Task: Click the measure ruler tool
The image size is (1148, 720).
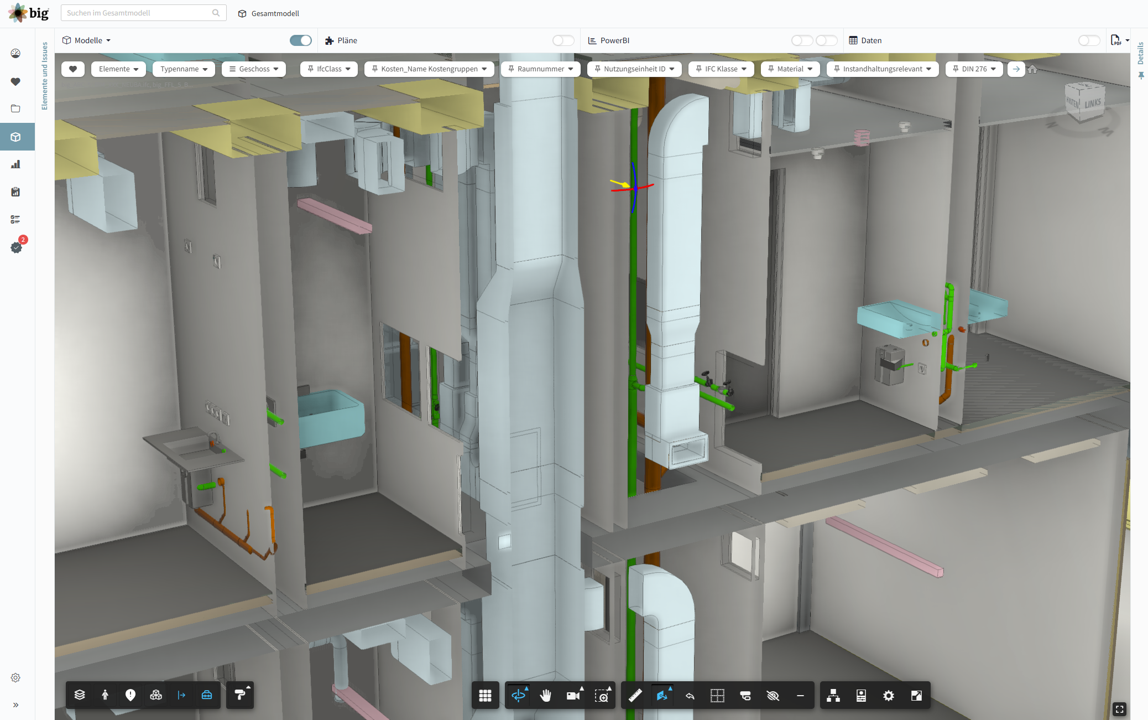Action: [635, 695]
